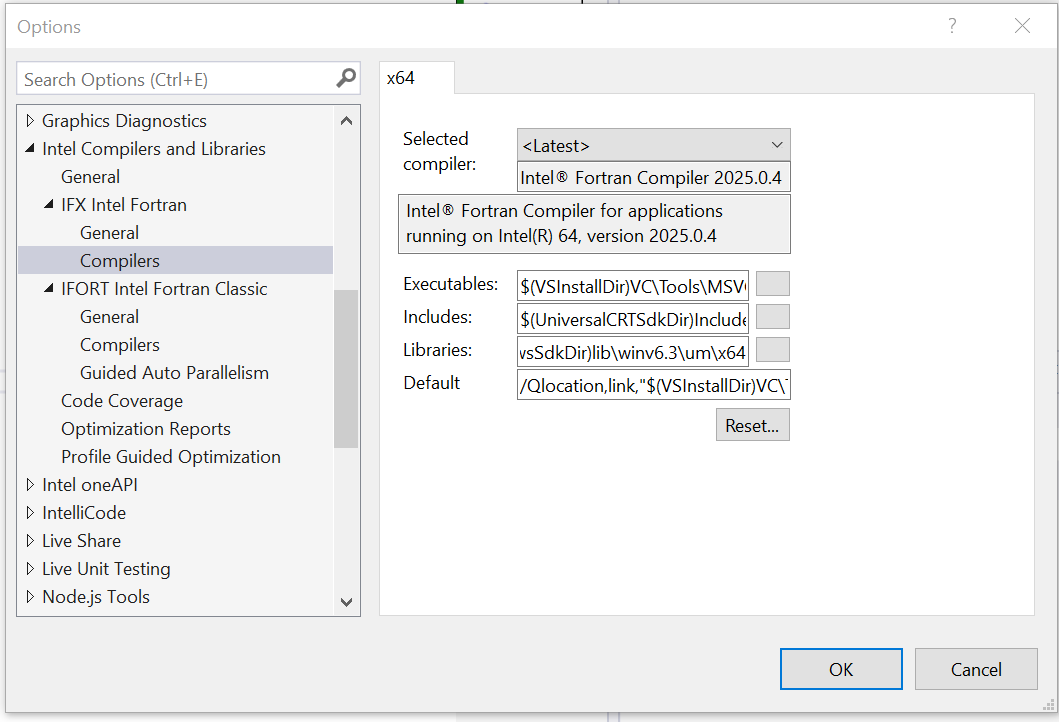Click the Reset... button

click(752, 424)
